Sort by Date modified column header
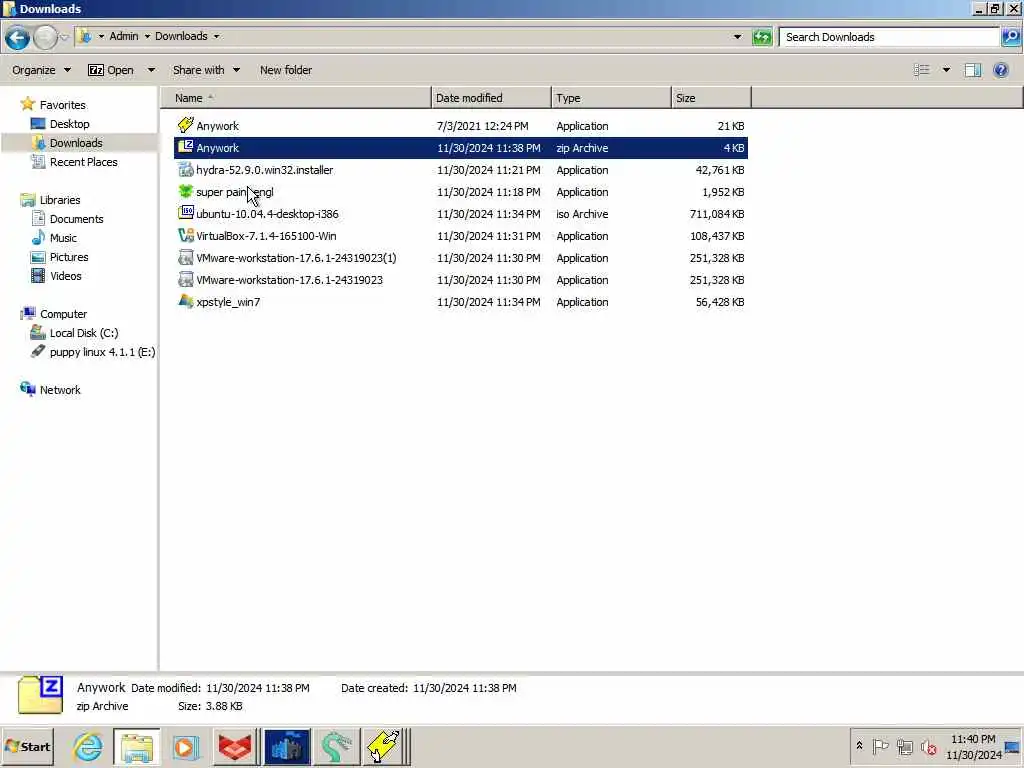This screenshot has height=768, width=1024. [x=491, y=98]
